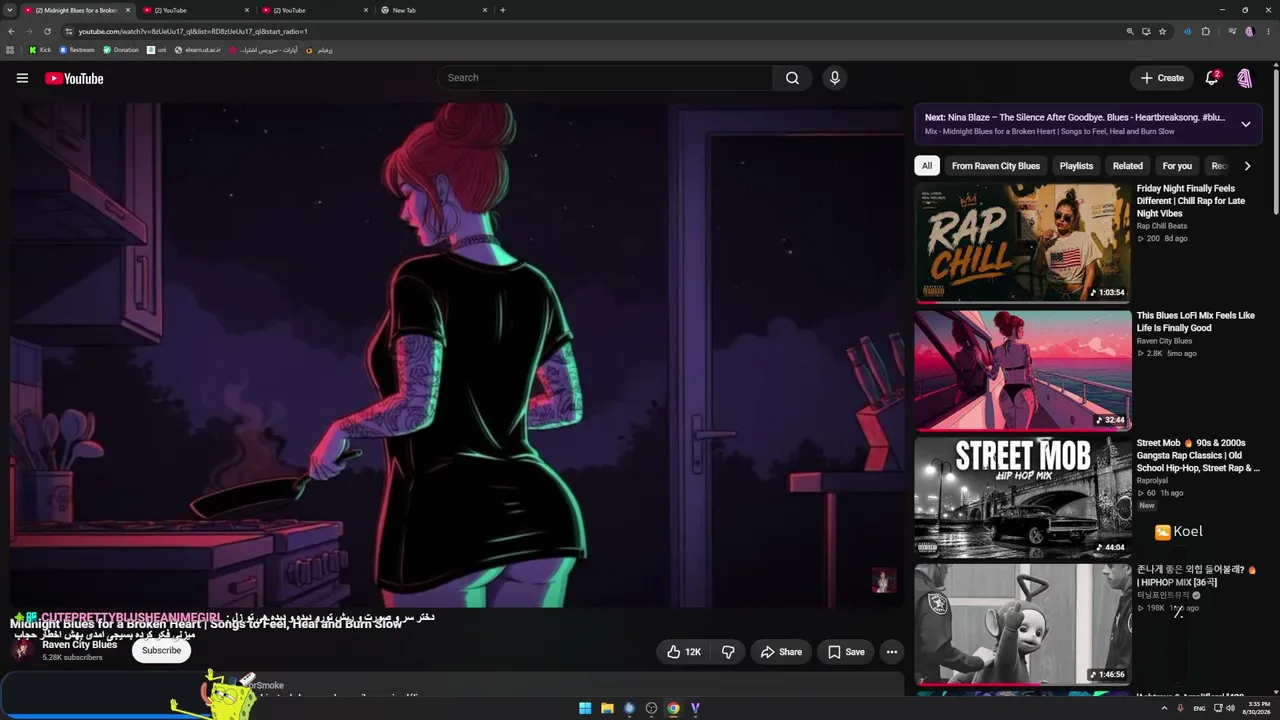
Task: Show more filter chips with arrow
Action: [x=1247, y=166]
